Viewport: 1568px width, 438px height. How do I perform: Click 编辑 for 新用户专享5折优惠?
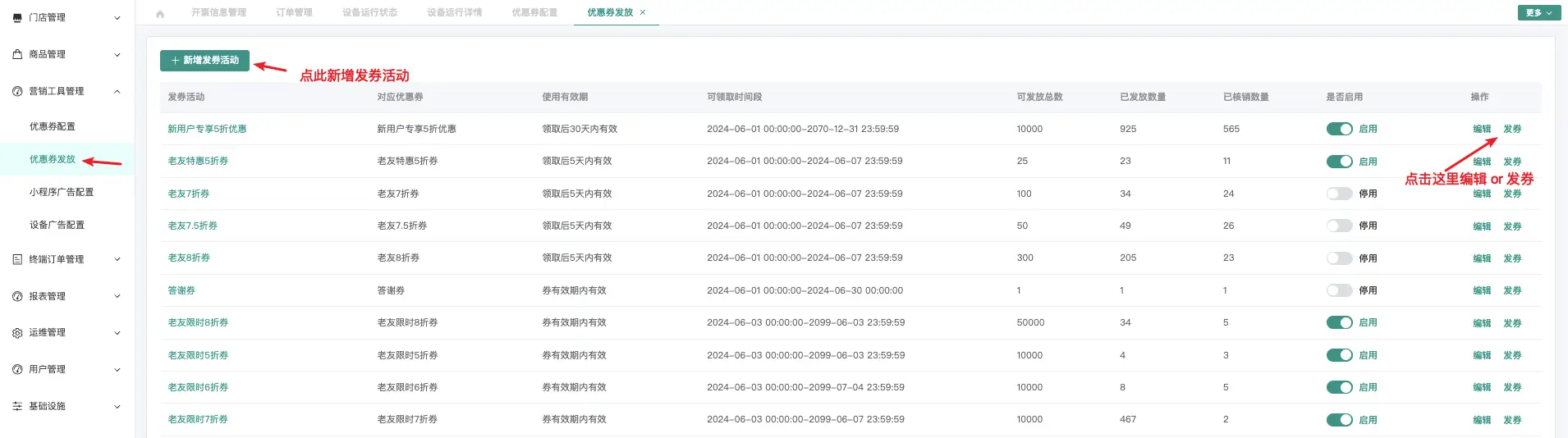pos(1482,129)
